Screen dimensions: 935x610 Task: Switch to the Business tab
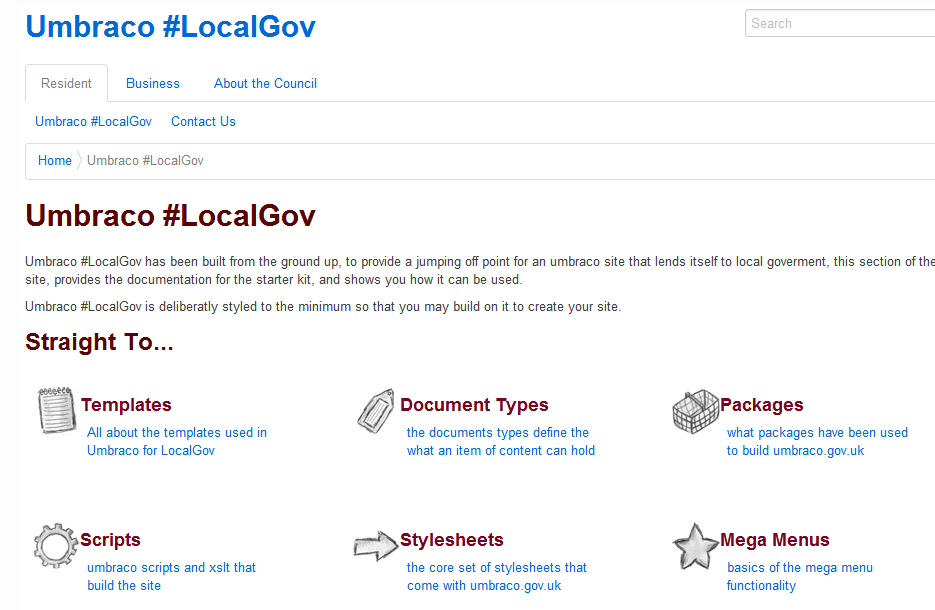(153, 84)
